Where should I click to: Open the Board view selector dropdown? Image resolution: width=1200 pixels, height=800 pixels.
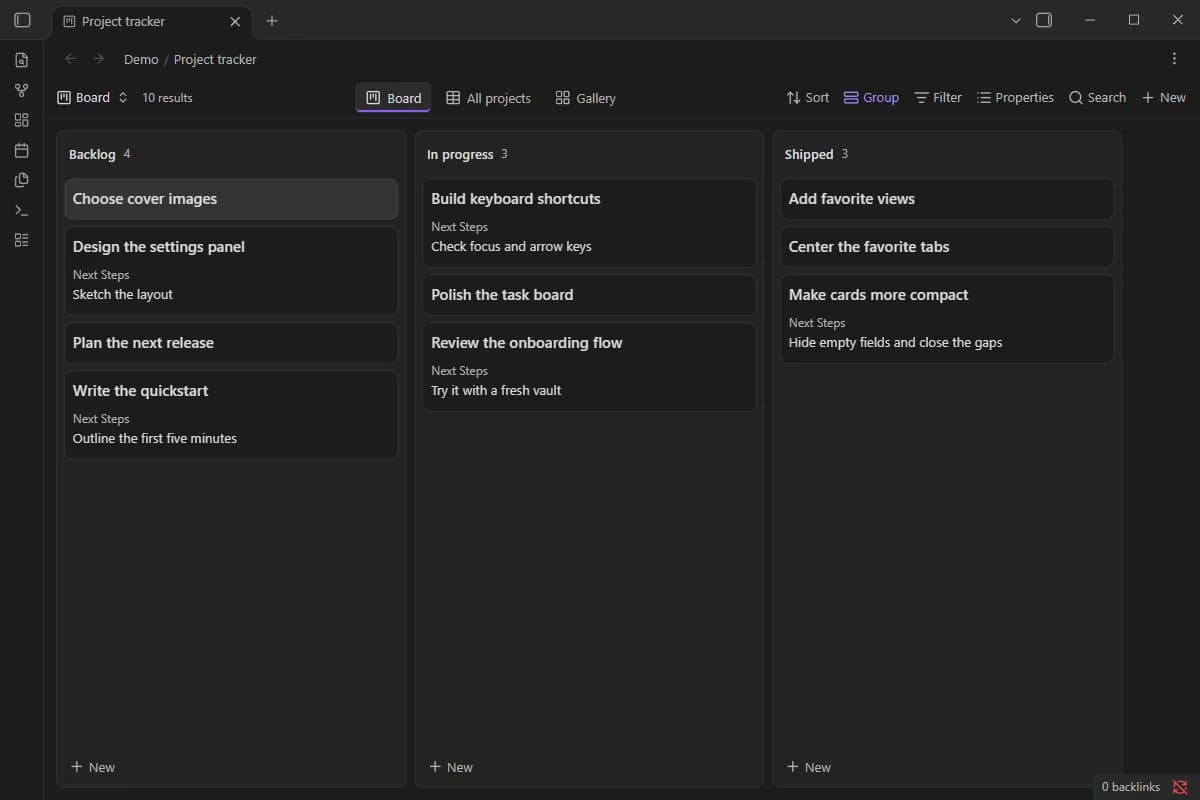tap(93, 97)
